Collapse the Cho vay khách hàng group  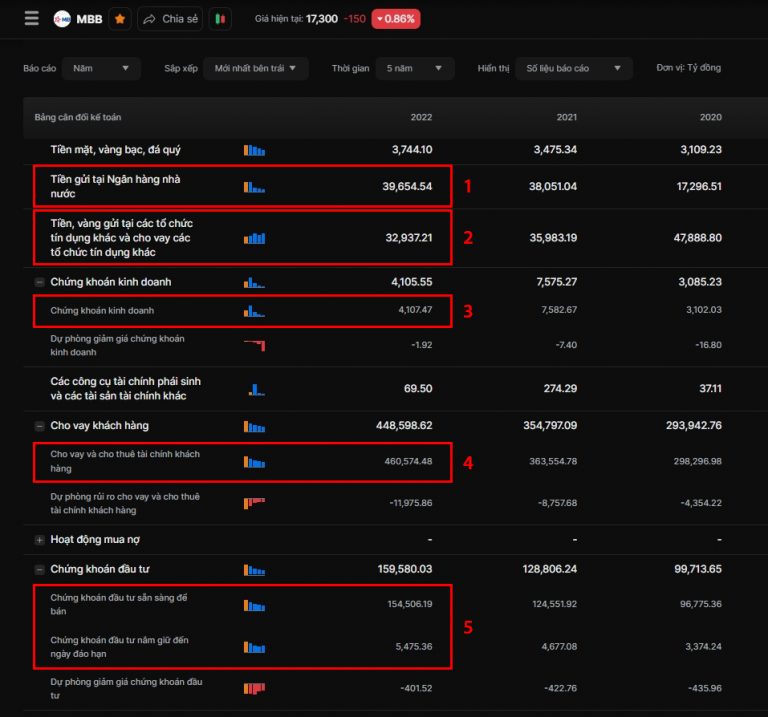pyautogui.click(x=40, y=426)
